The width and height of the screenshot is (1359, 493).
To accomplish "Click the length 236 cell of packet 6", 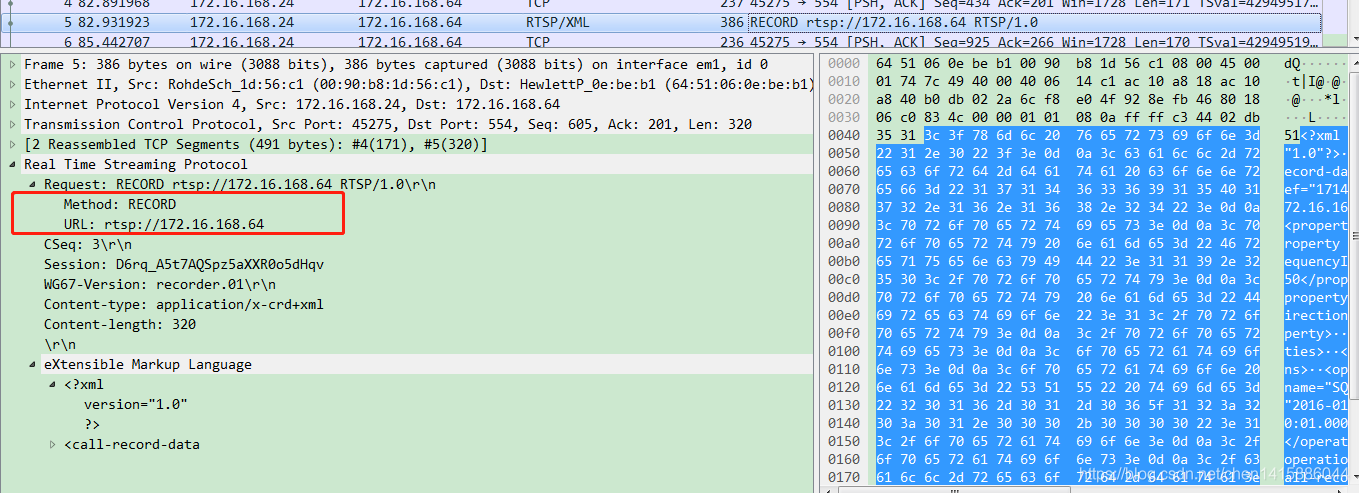I will pyautogui.click(x=732, y=42).
